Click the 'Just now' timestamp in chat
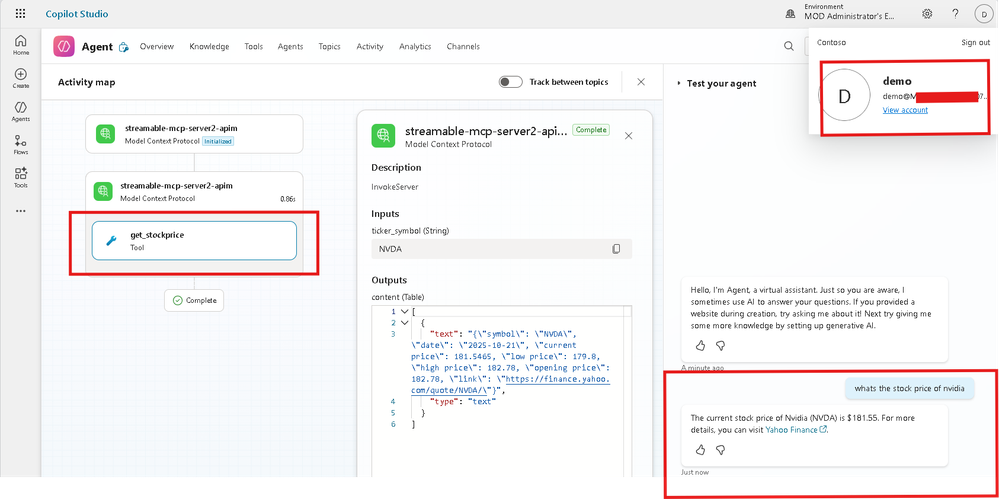The height and width of the screenshot is (499, 999). point(694,472)
